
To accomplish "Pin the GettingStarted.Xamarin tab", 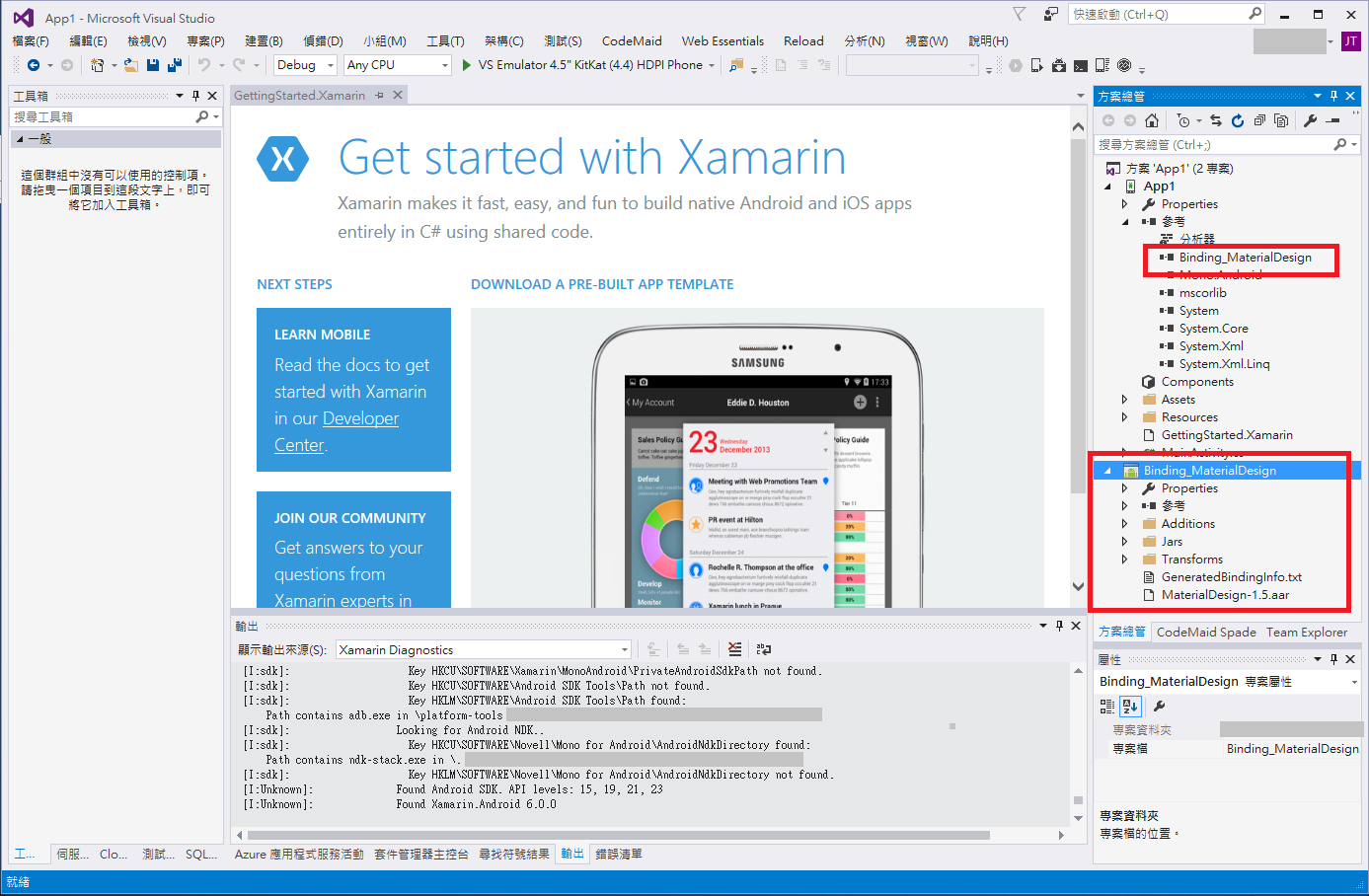I will pos(380,96).
